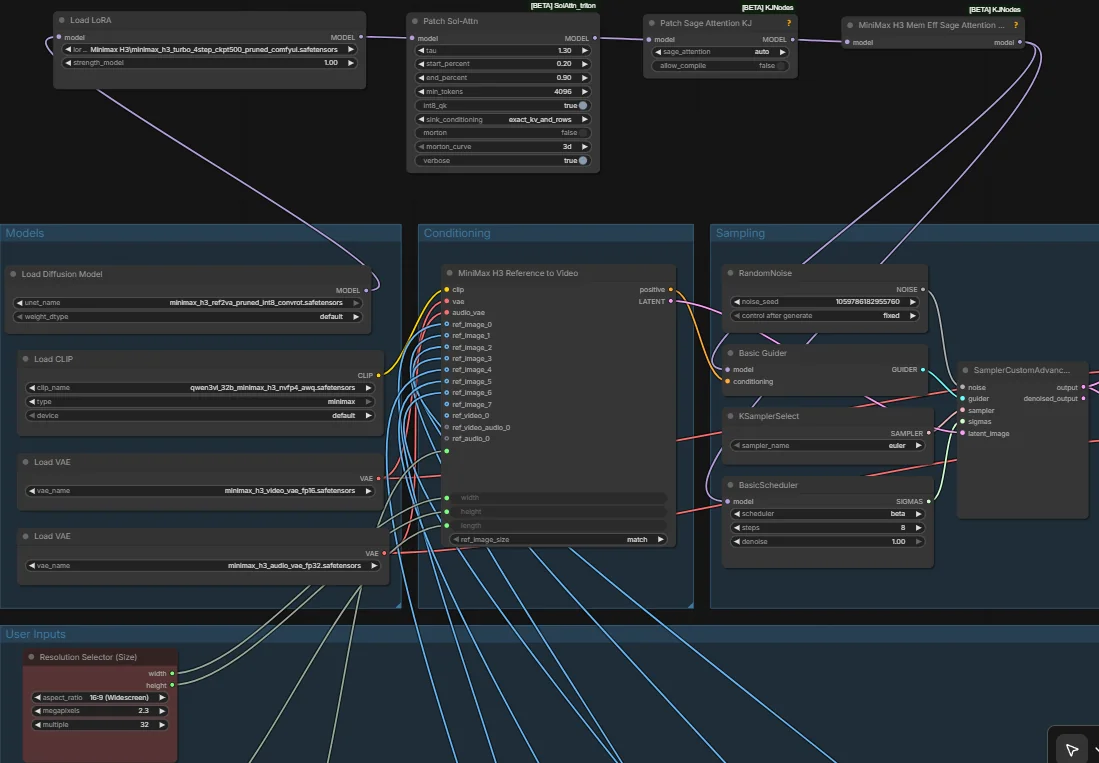Open ref_image_size dropdown showing match

tap(559, 539)
